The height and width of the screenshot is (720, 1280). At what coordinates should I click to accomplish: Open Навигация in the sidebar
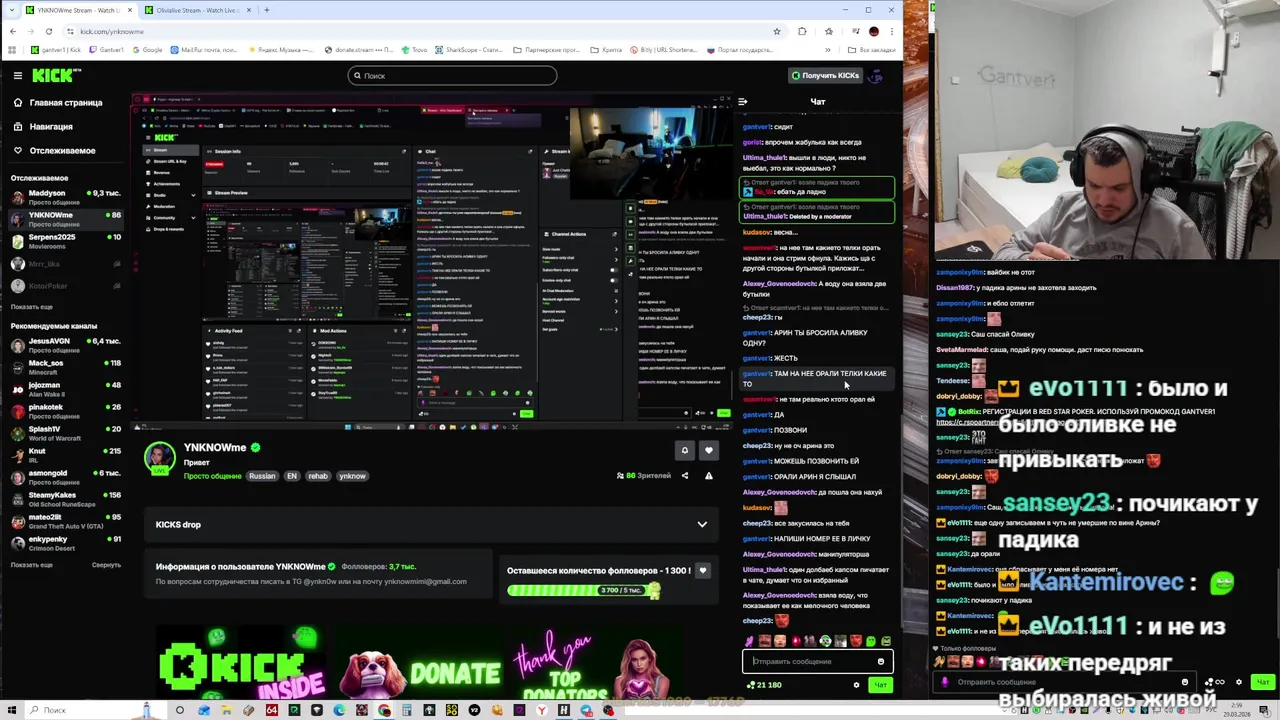tap(43, 126)
